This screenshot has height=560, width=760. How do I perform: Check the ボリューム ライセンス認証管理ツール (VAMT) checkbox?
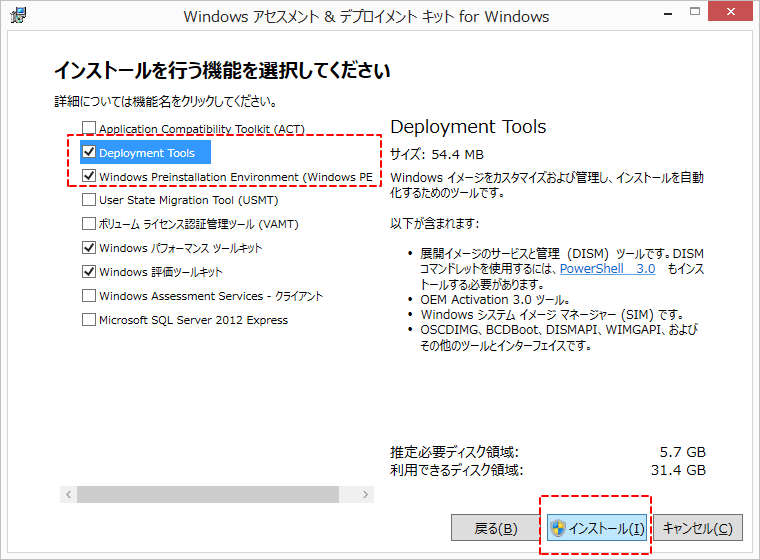(x=89, y=224)
